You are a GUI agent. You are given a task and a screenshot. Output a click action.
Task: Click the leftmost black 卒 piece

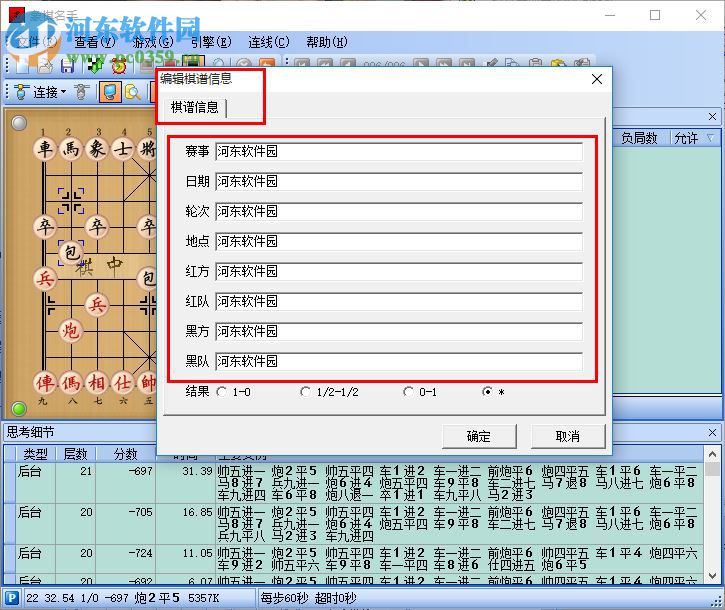pos(45,227)
